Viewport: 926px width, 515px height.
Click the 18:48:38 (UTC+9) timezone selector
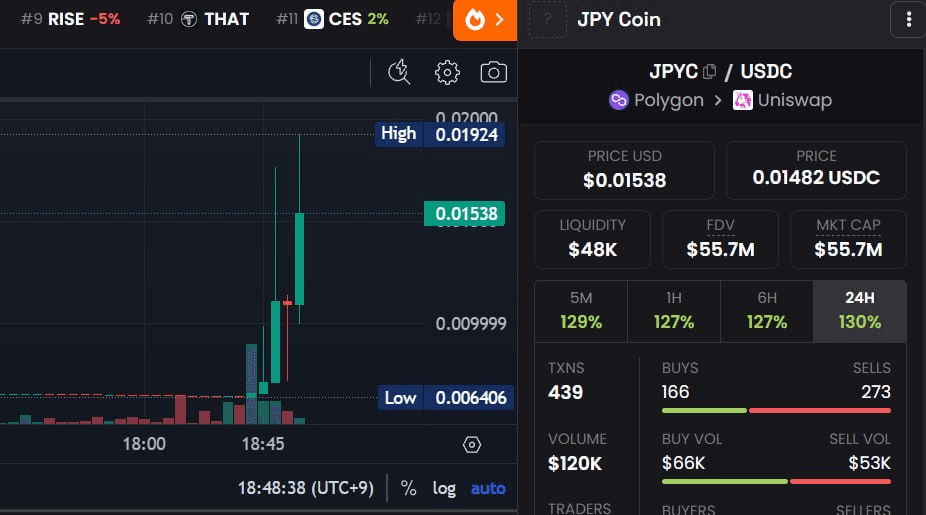(305, 488)
